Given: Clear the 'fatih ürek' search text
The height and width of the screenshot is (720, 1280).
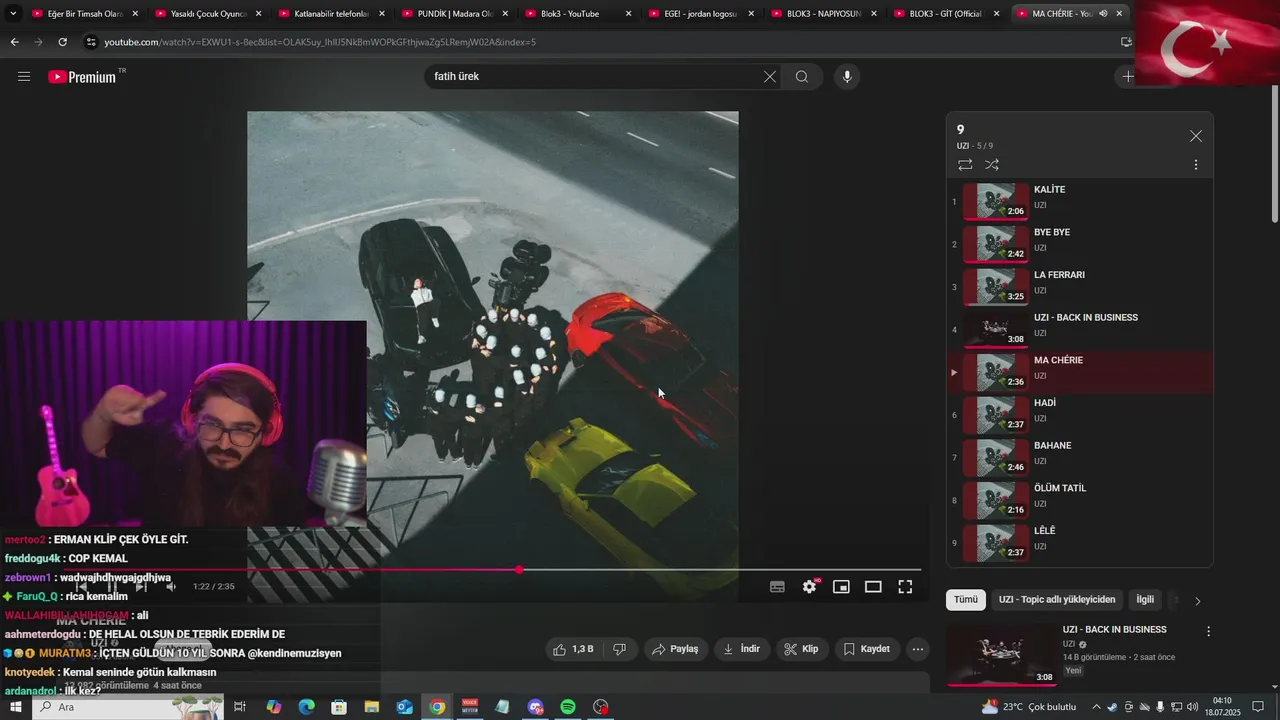Looking at the screenshot, I should point(770,77).
